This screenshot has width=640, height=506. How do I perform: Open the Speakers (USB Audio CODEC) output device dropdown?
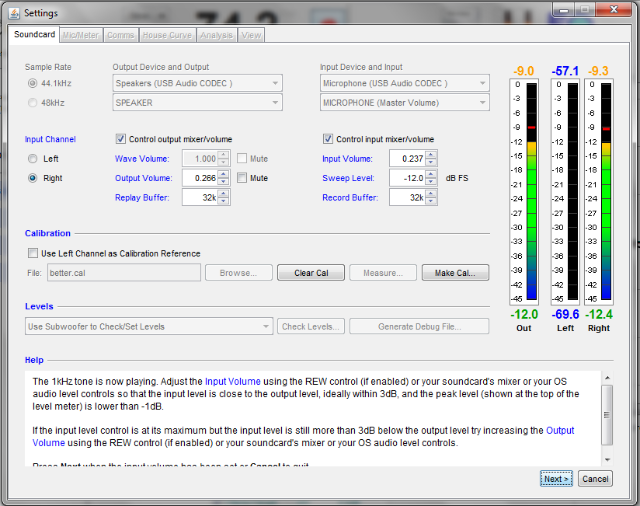pyautogui.click(x=198, y=83)
